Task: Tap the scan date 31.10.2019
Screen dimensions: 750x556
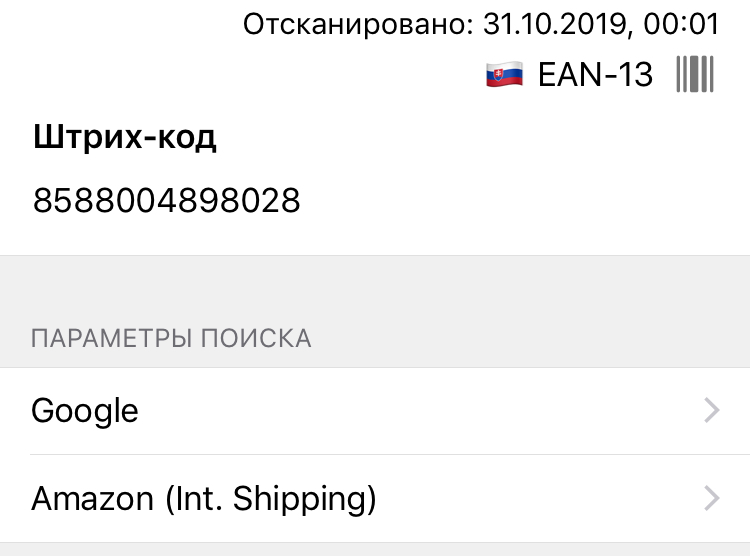Action: pyautogui.click(x=554, y=24)
